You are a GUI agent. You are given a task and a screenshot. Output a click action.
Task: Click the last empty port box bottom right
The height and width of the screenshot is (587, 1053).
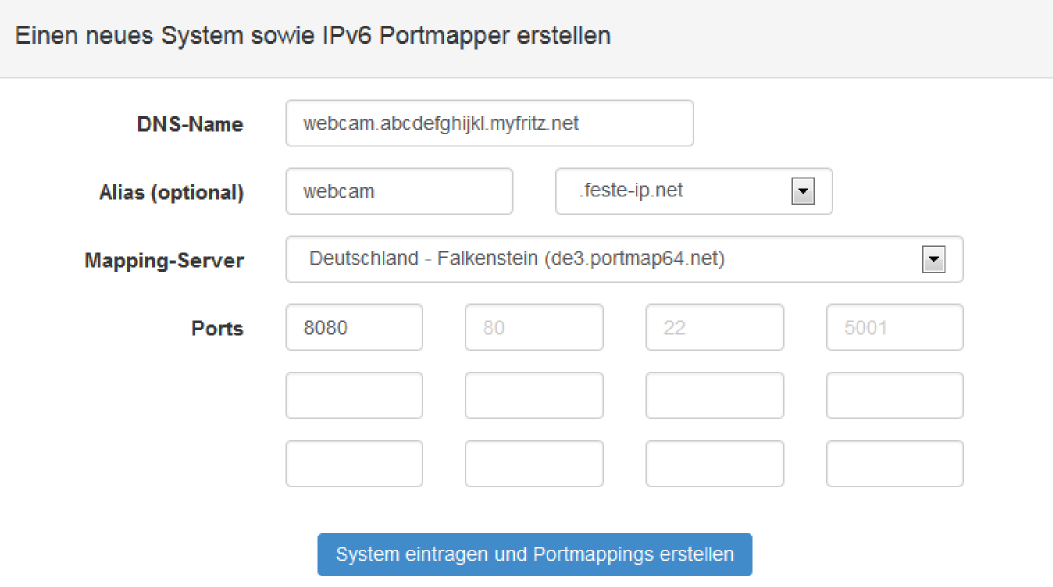(893, 462)
